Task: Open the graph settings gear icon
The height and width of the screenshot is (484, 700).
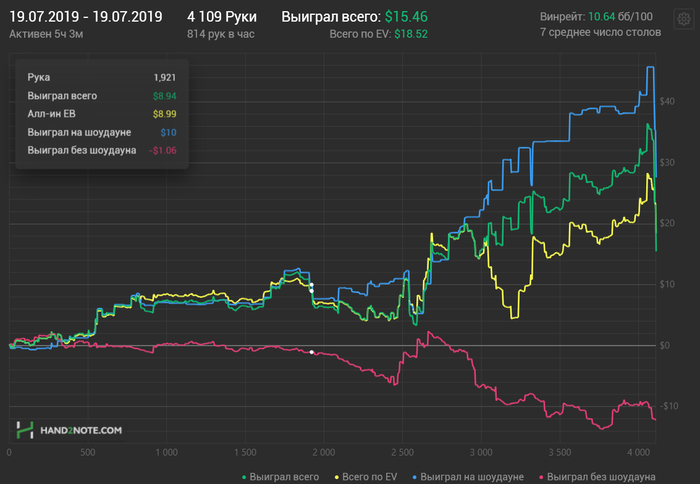Action: pos(683,19)
